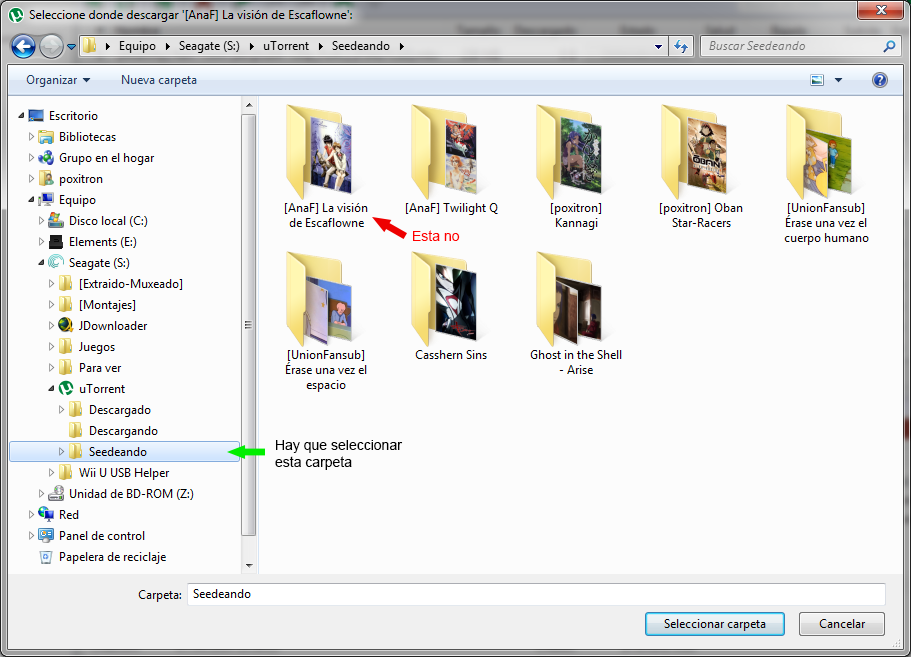Open the address bar history dropdown arrow

(659, 45)
